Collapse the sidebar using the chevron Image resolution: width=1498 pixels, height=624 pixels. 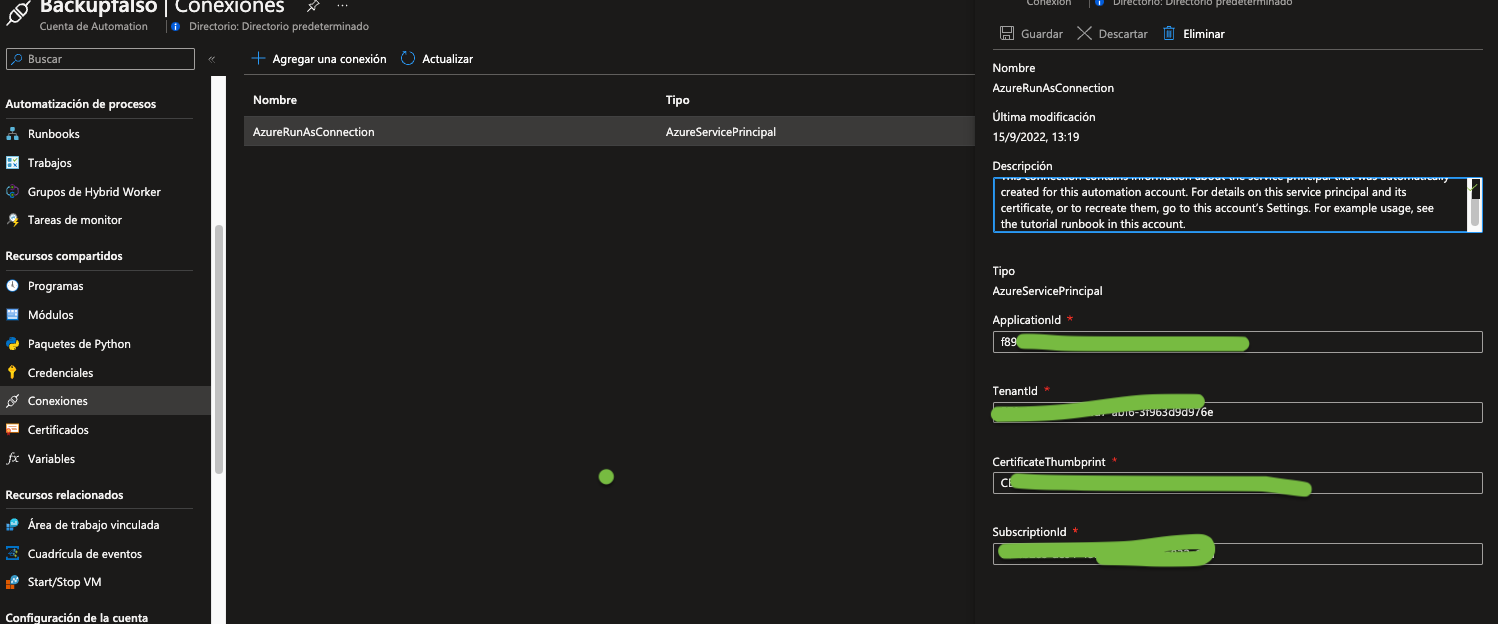point(212,60)
